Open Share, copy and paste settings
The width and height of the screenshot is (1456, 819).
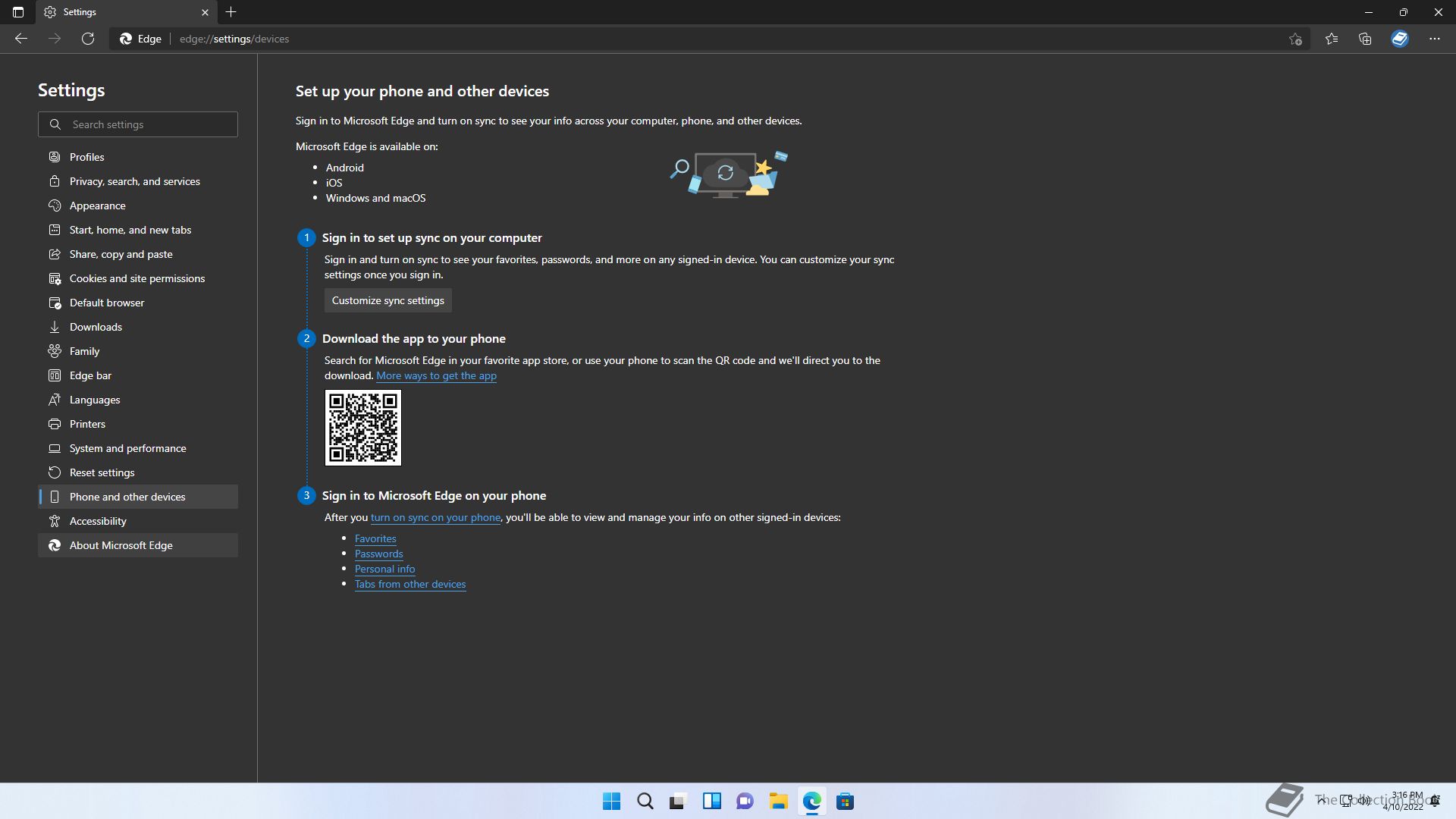(x=138, y=254)
